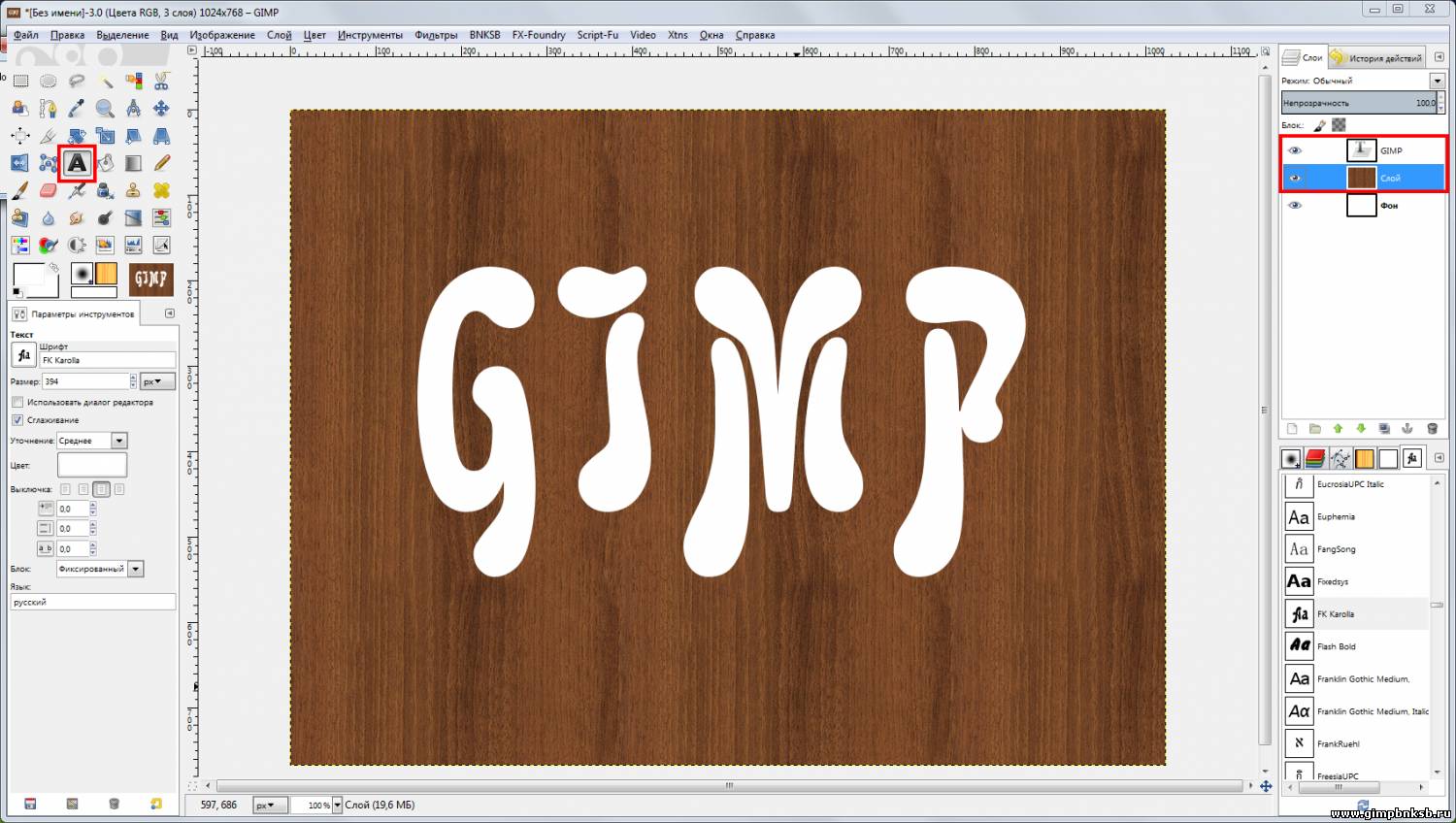Open the zoom level 100% dropdown
The image size is (1456, 823).
point(337,805)
